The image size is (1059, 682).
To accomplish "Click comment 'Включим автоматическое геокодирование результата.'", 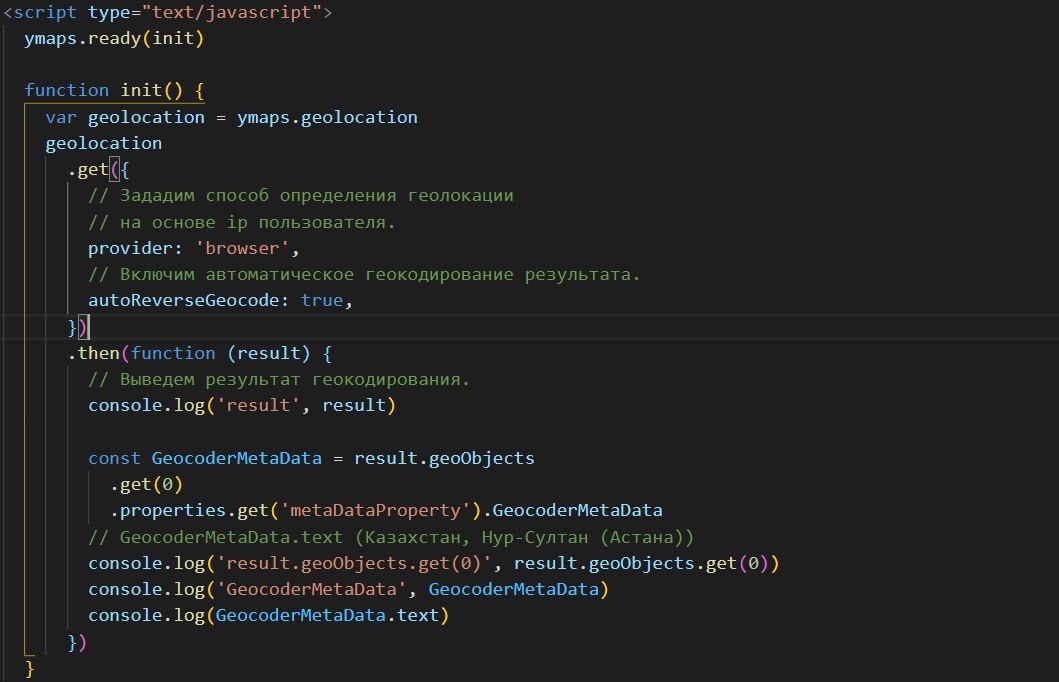I will (x=364, y=275).
